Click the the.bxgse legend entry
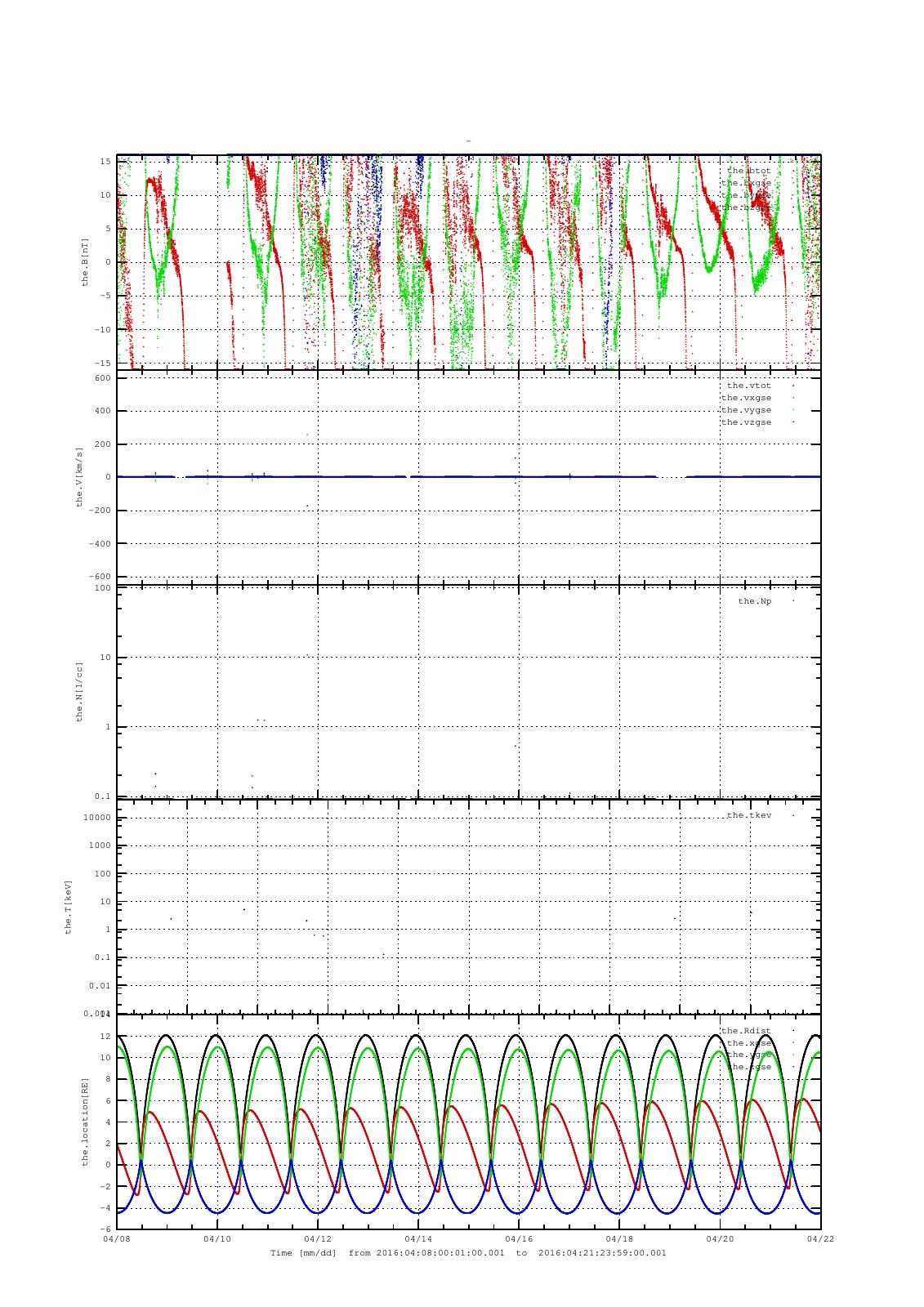Image resolution: width=924 pixels, height=1307 pixels. 746,183
